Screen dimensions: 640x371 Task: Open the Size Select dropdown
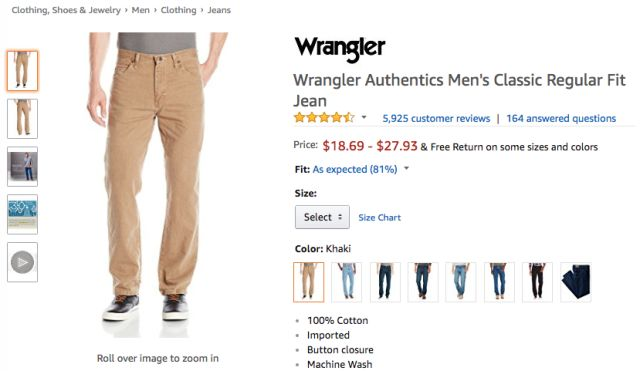322,217
